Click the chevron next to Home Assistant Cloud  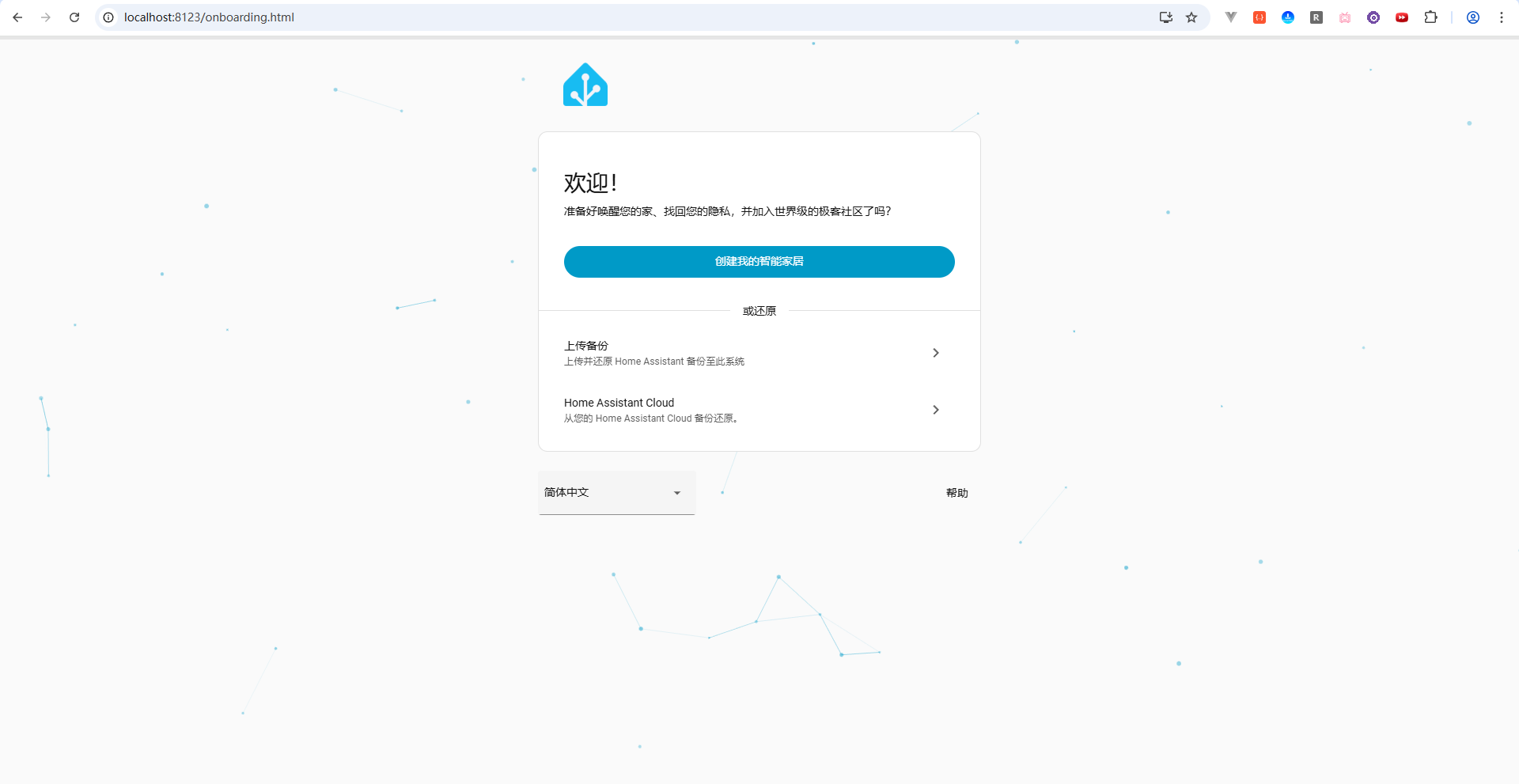[935, 410]
